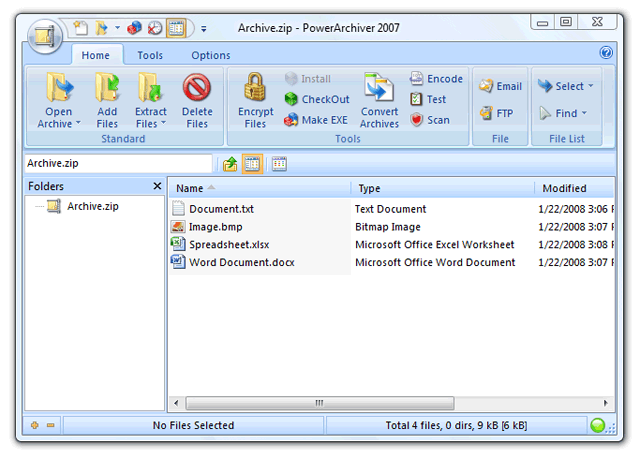The width and height of the screenshot is (640, 459).
Task: Close the Folders panel
Action: click(157, 186)
